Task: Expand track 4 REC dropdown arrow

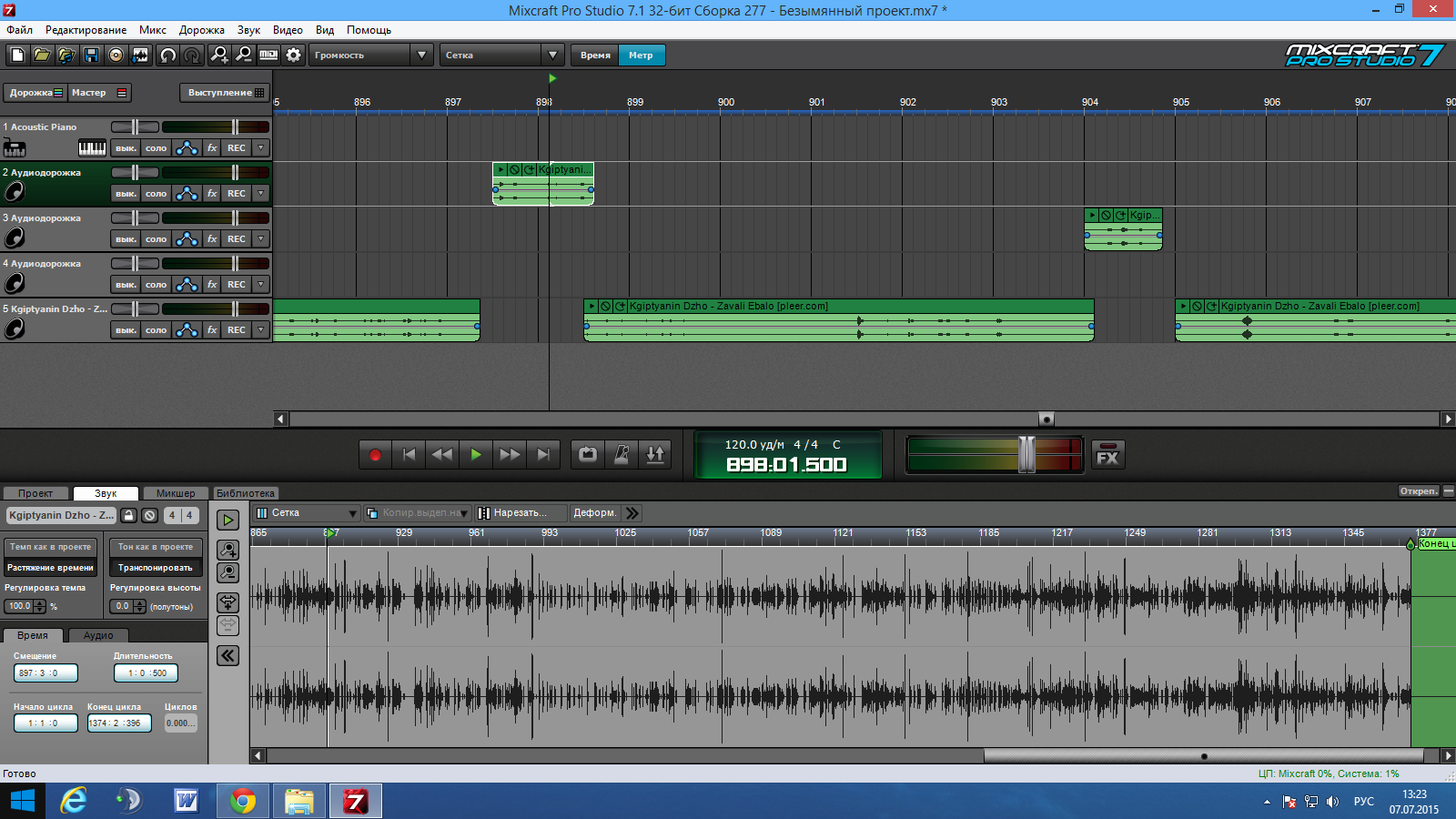Action: click(x=261, y=284)
